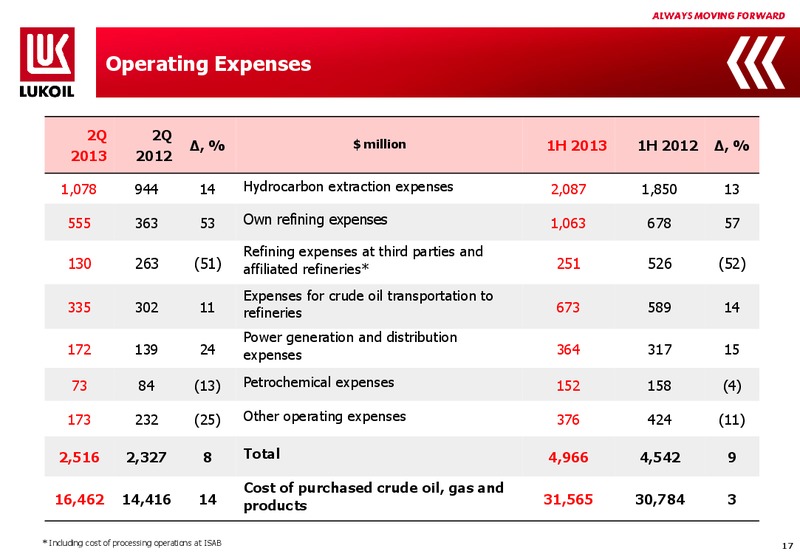Viewport: 800px width, 554px height.
Task: Select the value "317" in Power generation row
Action: [659, 349]
